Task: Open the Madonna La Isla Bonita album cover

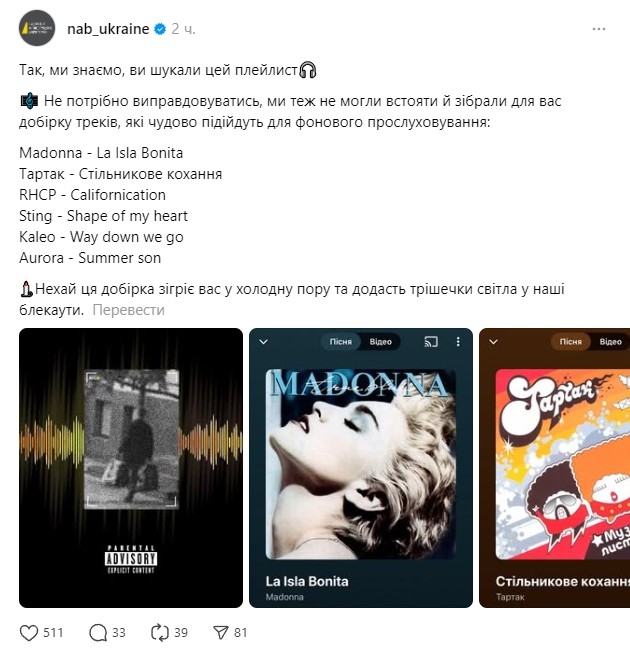Action: pyautogui.click(x=361, y=464)
